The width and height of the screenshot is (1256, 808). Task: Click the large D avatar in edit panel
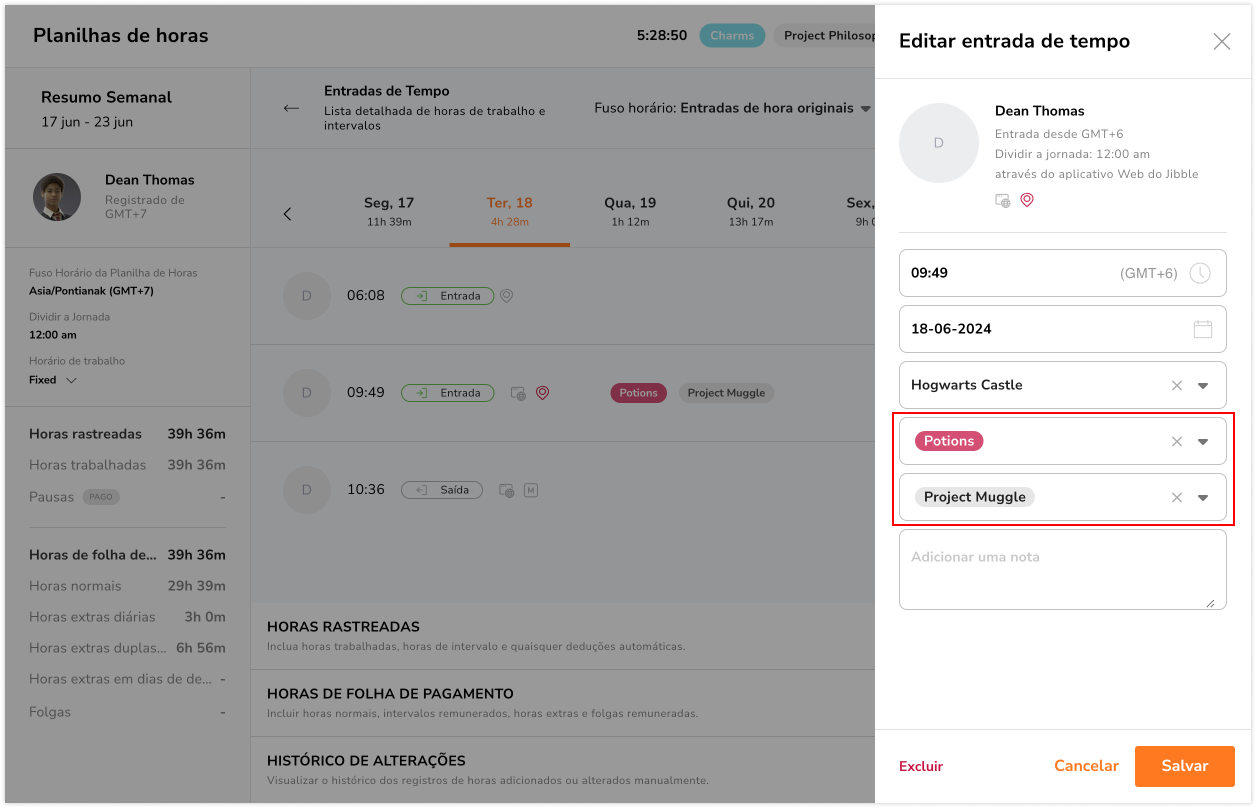tap(939, 143)
